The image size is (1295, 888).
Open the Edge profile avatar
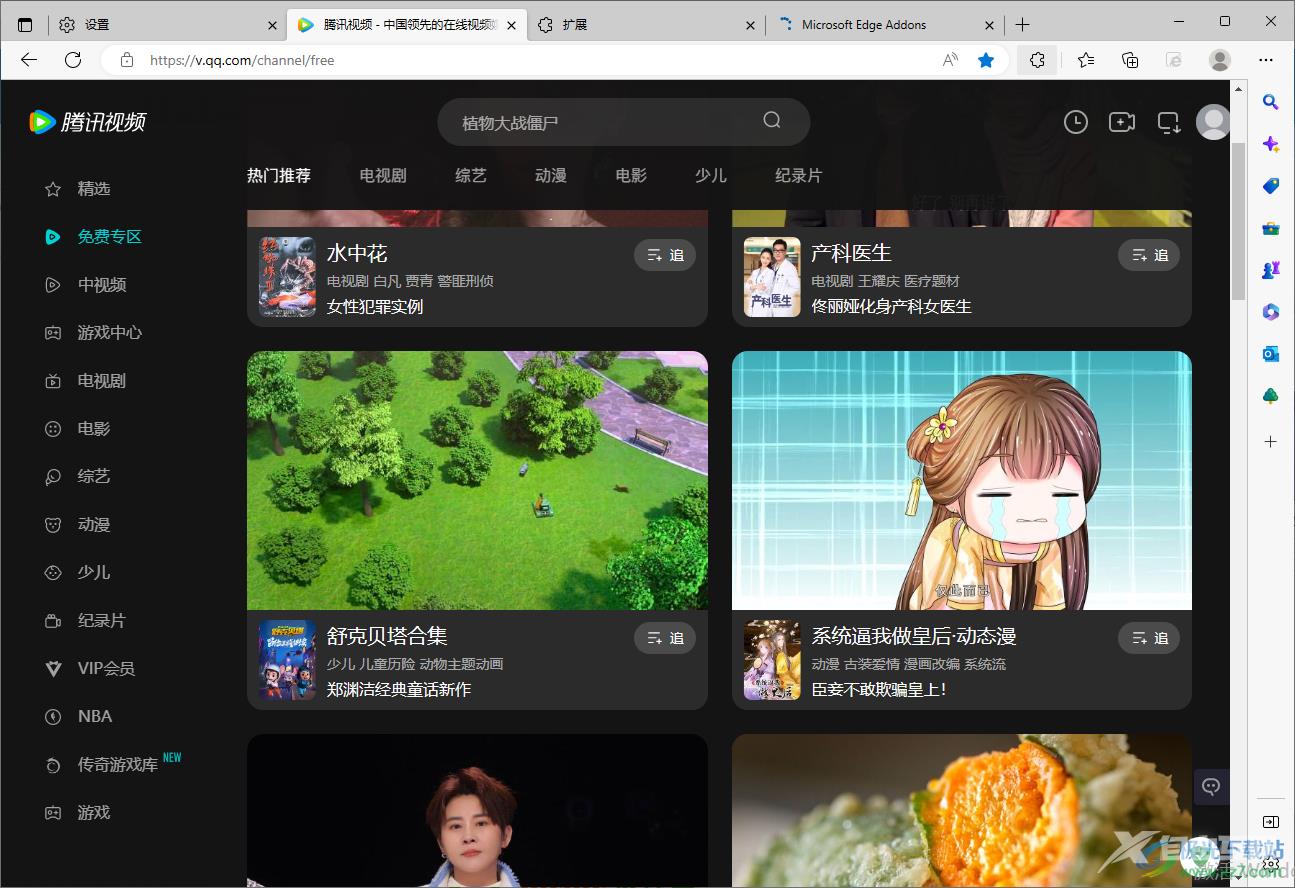pyautogui.click(x=1220, y=60)
